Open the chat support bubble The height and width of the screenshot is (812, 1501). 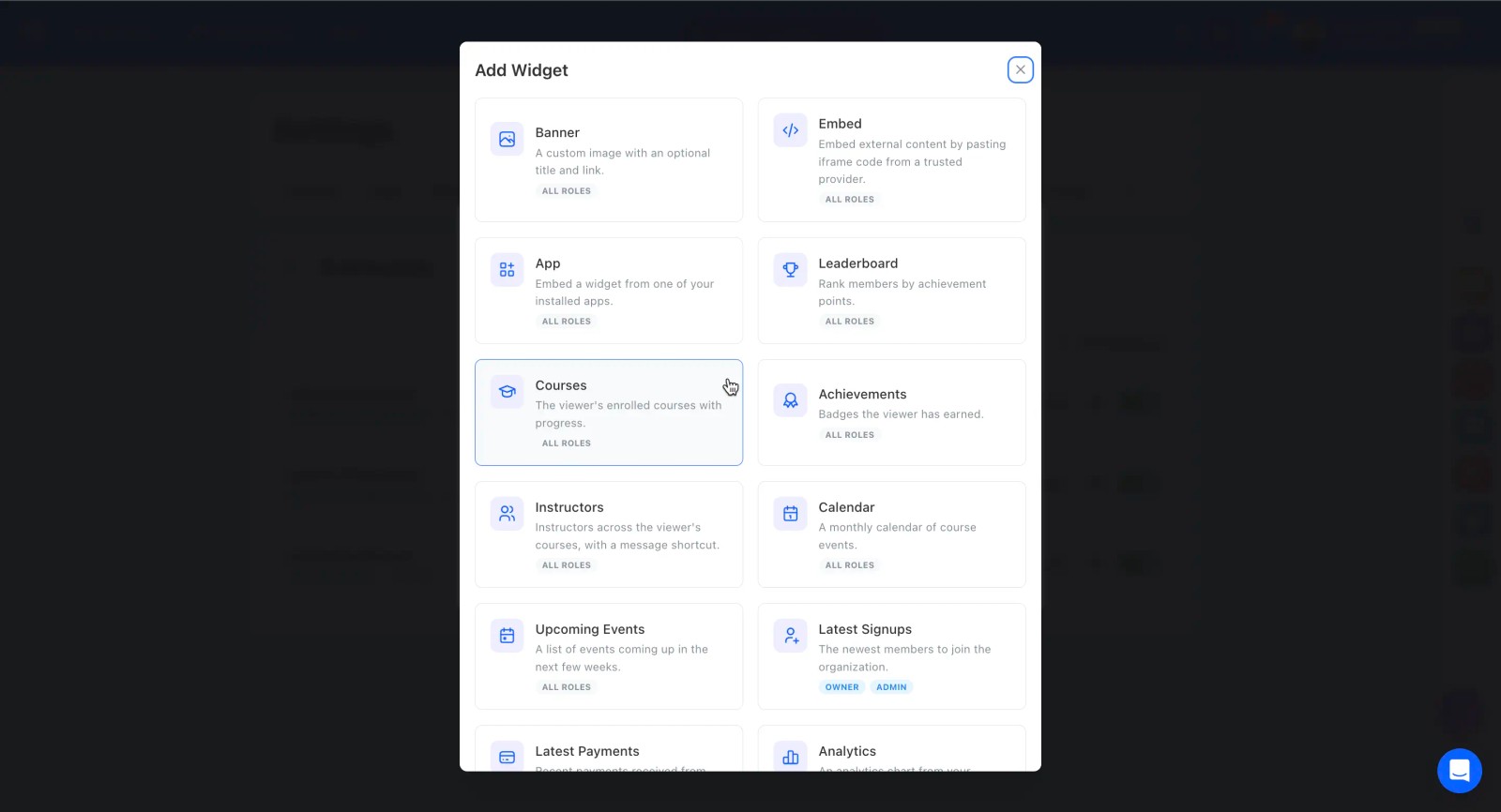[x=1459, y=771]
